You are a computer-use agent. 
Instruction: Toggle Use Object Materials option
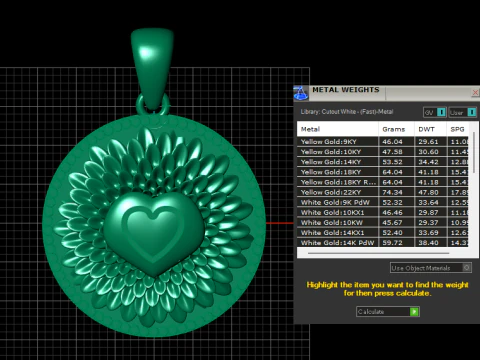[x=431, y=268]
